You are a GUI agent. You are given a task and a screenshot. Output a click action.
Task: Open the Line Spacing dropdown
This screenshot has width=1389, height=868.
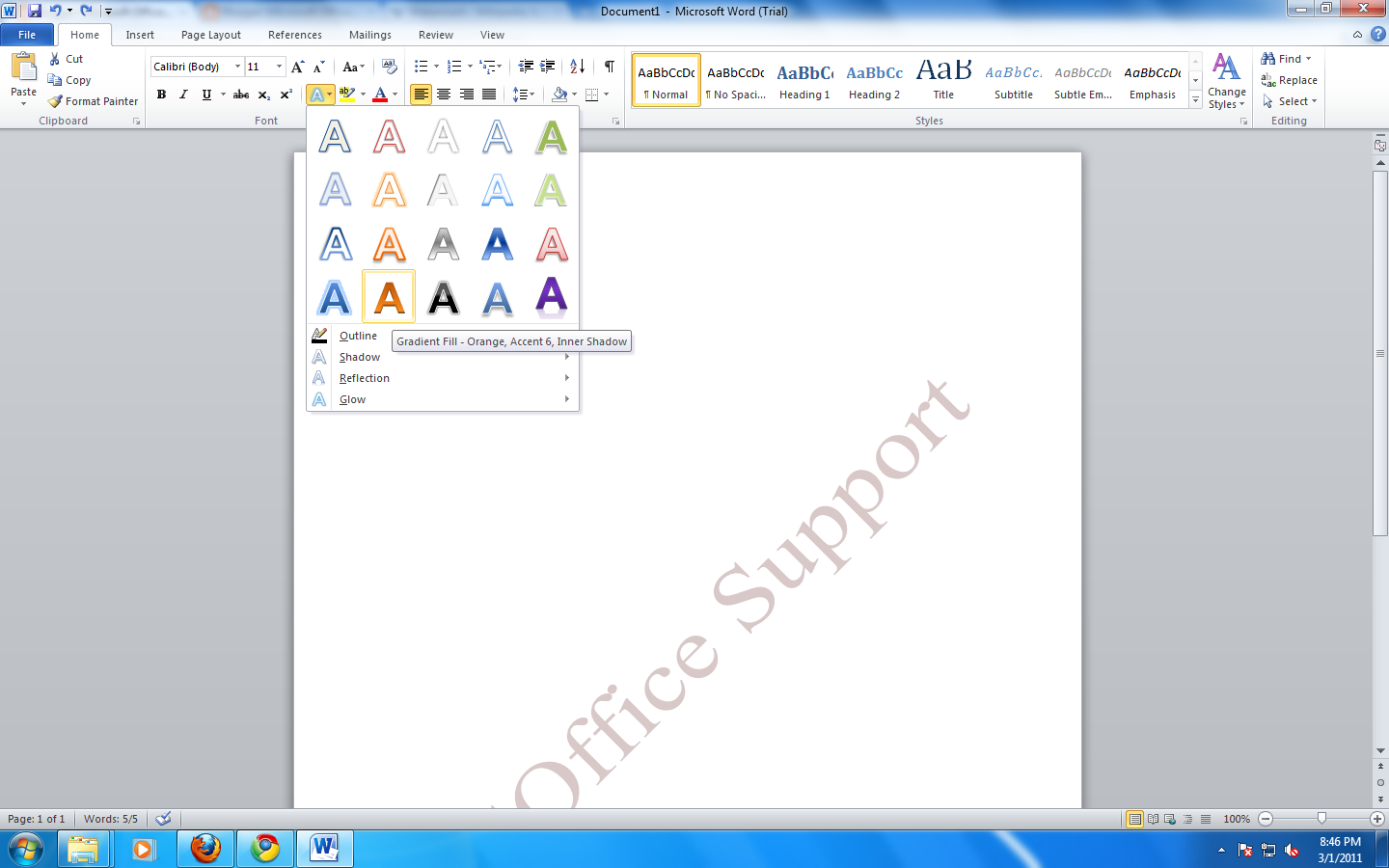[523, 95]
